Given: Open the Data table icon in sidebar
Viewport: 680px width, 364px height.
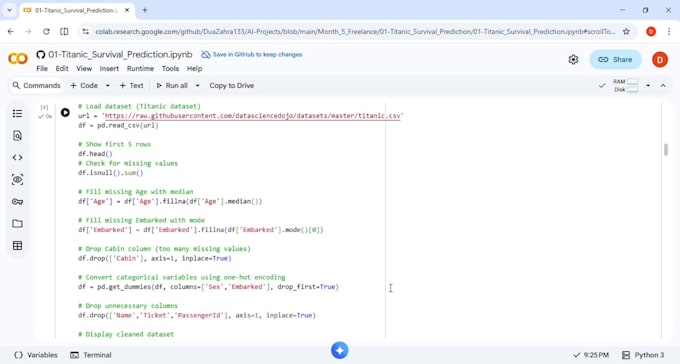Looking at the screenshot, I should click(x=17, y=246).
